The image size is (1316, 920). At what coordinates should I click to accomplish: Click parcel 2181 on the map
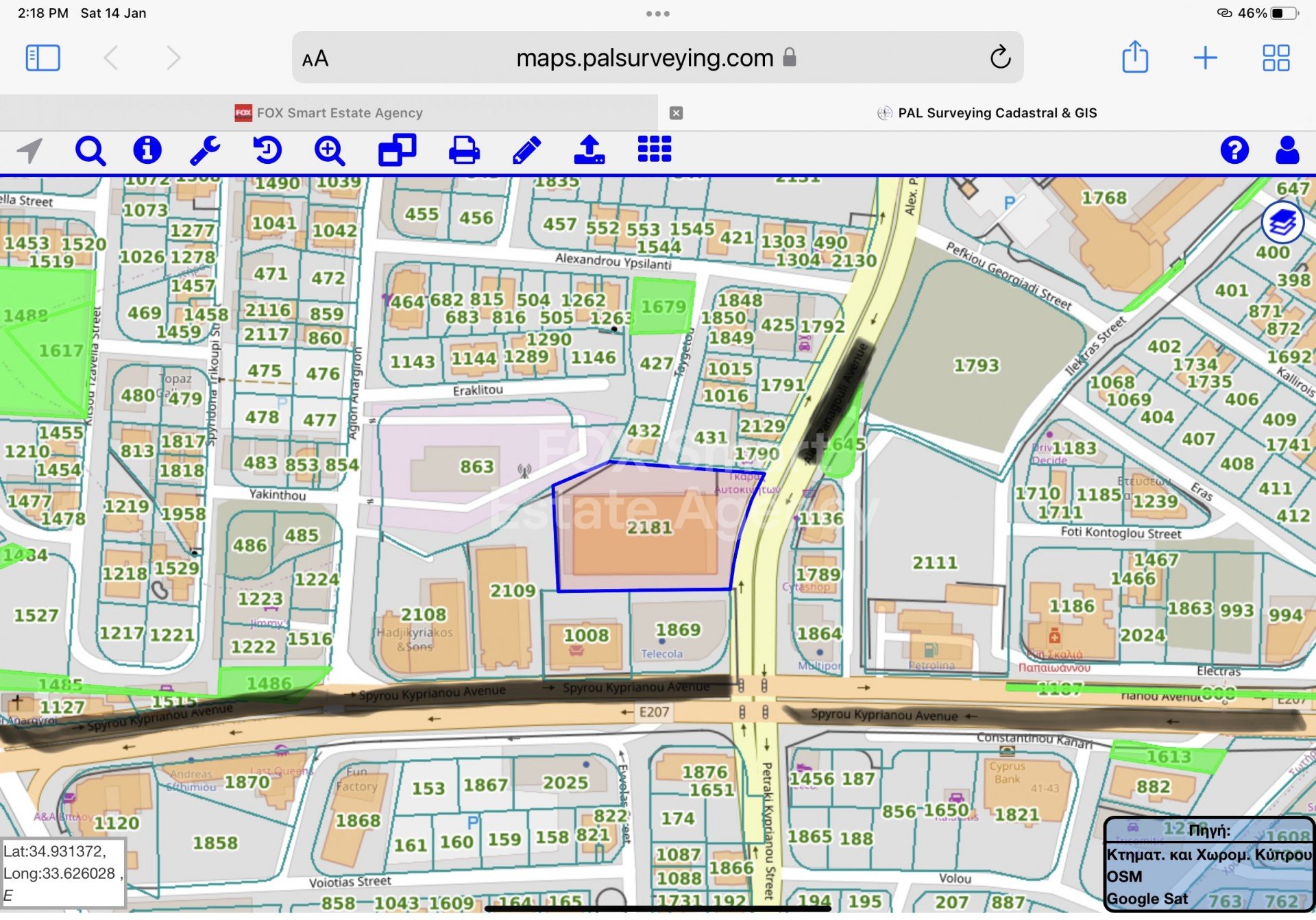648,528
